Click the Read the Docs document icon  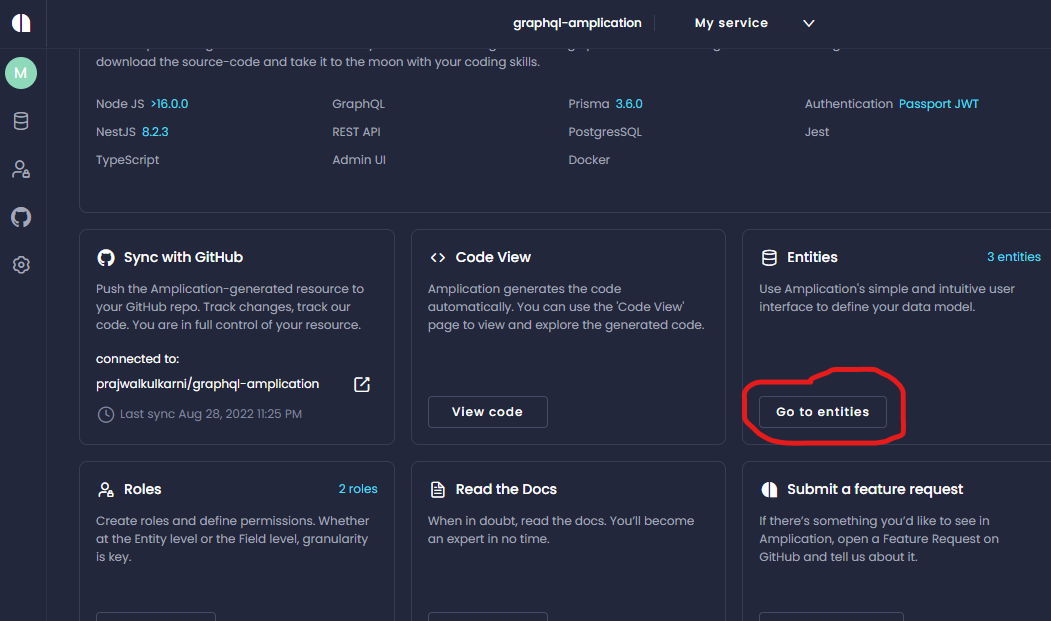pyautogui.click(x=437, y=490)
